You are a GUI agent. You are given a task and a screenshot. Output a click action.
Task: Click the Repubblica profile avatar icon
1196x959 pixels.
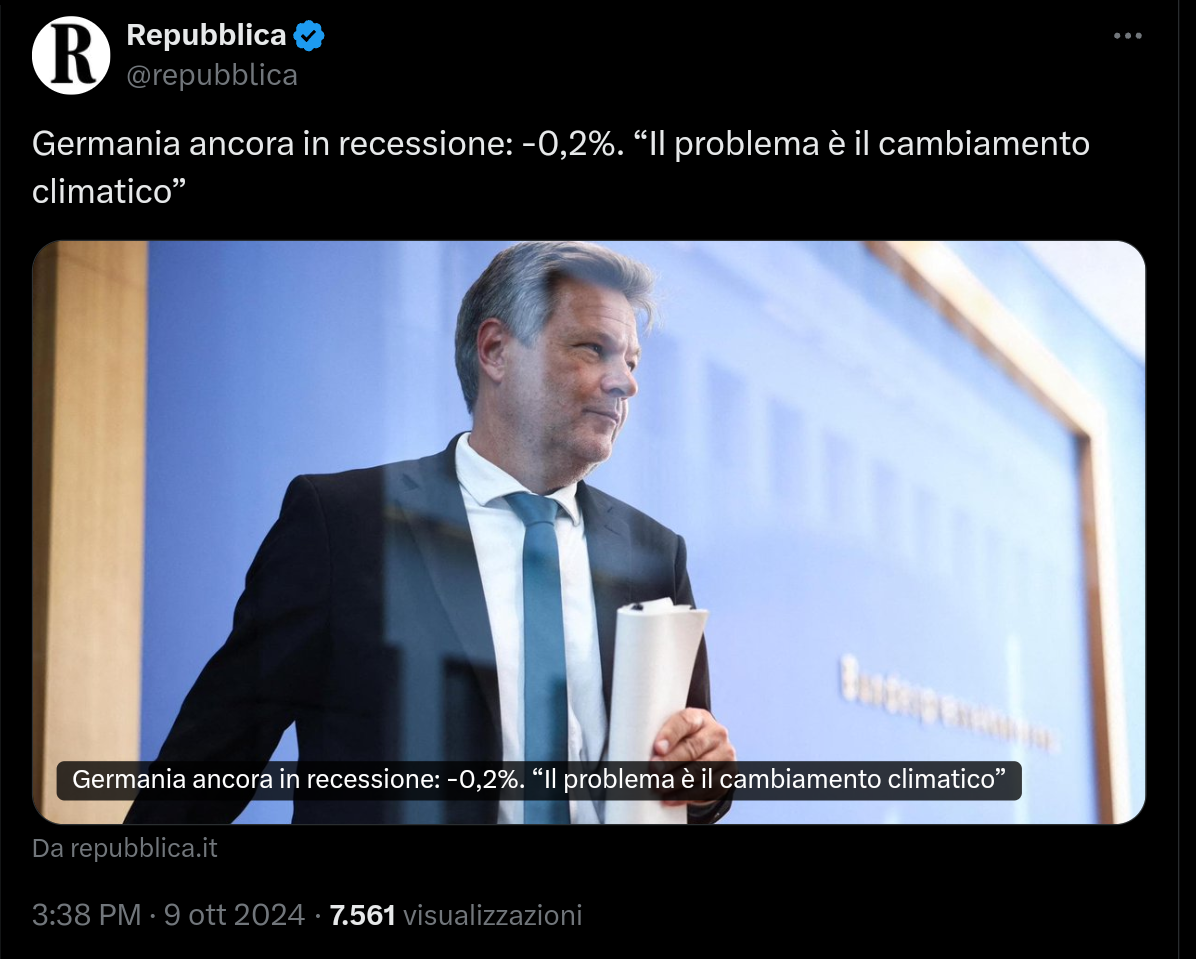[70, 54]
